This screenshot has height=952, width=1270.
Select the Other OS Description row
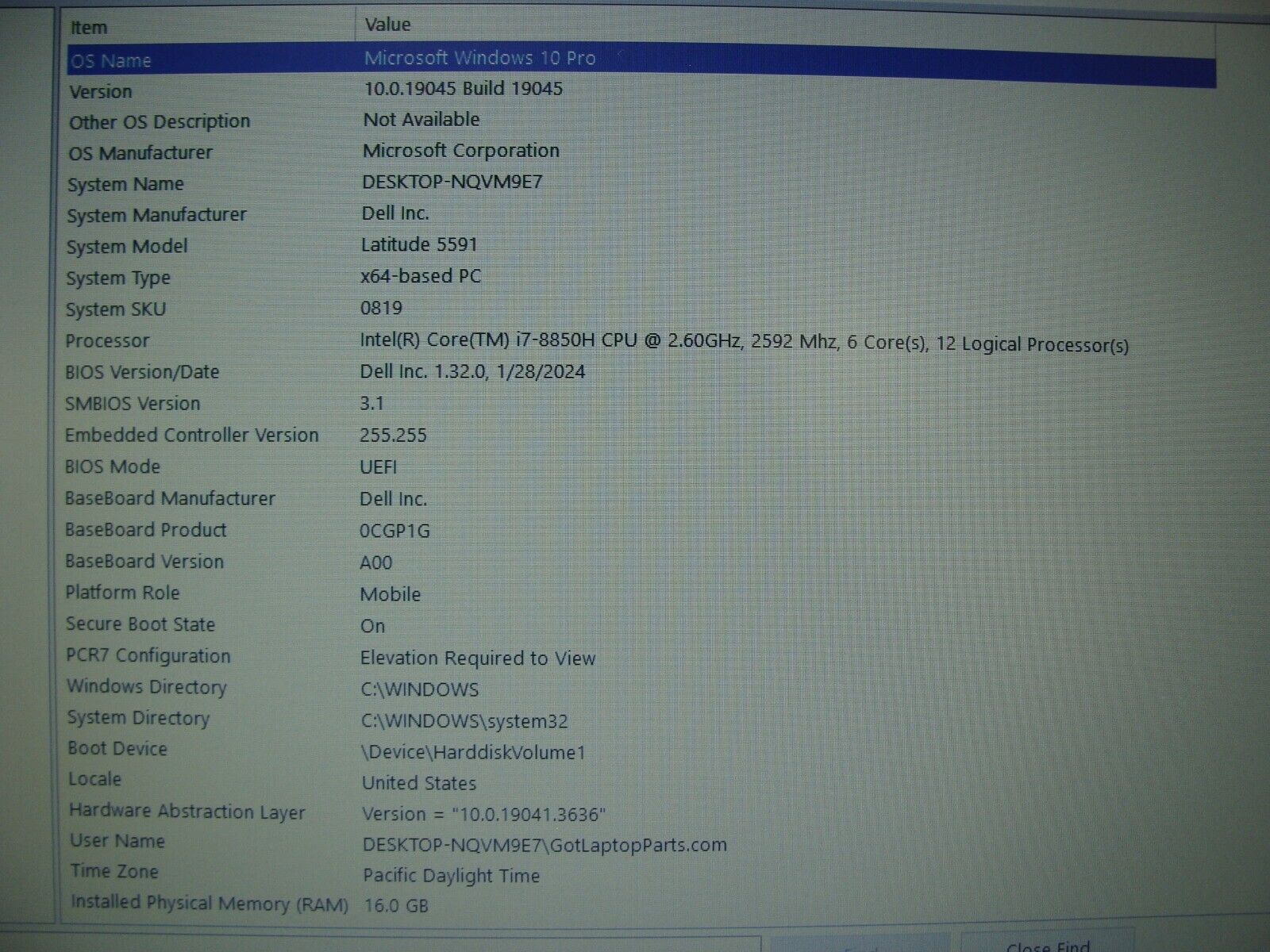pyautogui.click(x=160, y=122)
